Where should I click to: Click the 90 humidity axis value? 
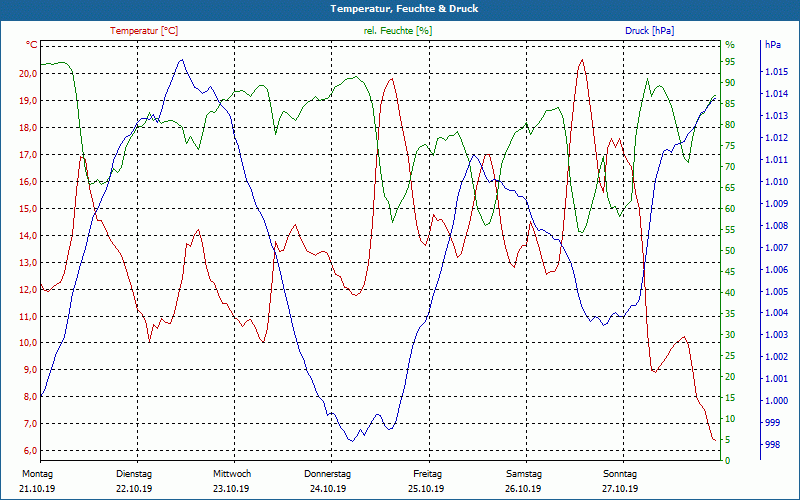730,83
